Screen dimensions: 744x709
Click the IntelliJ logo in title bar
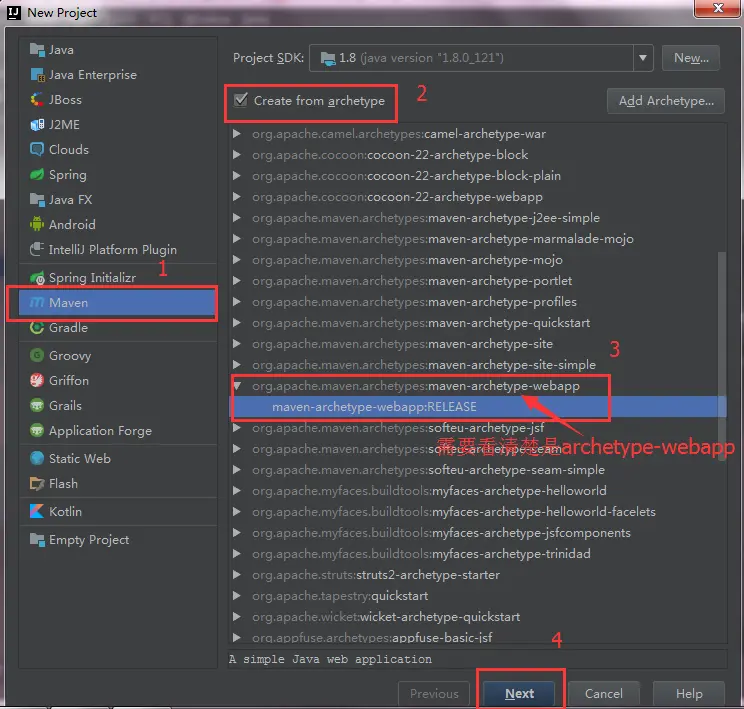tap(14, 12)
